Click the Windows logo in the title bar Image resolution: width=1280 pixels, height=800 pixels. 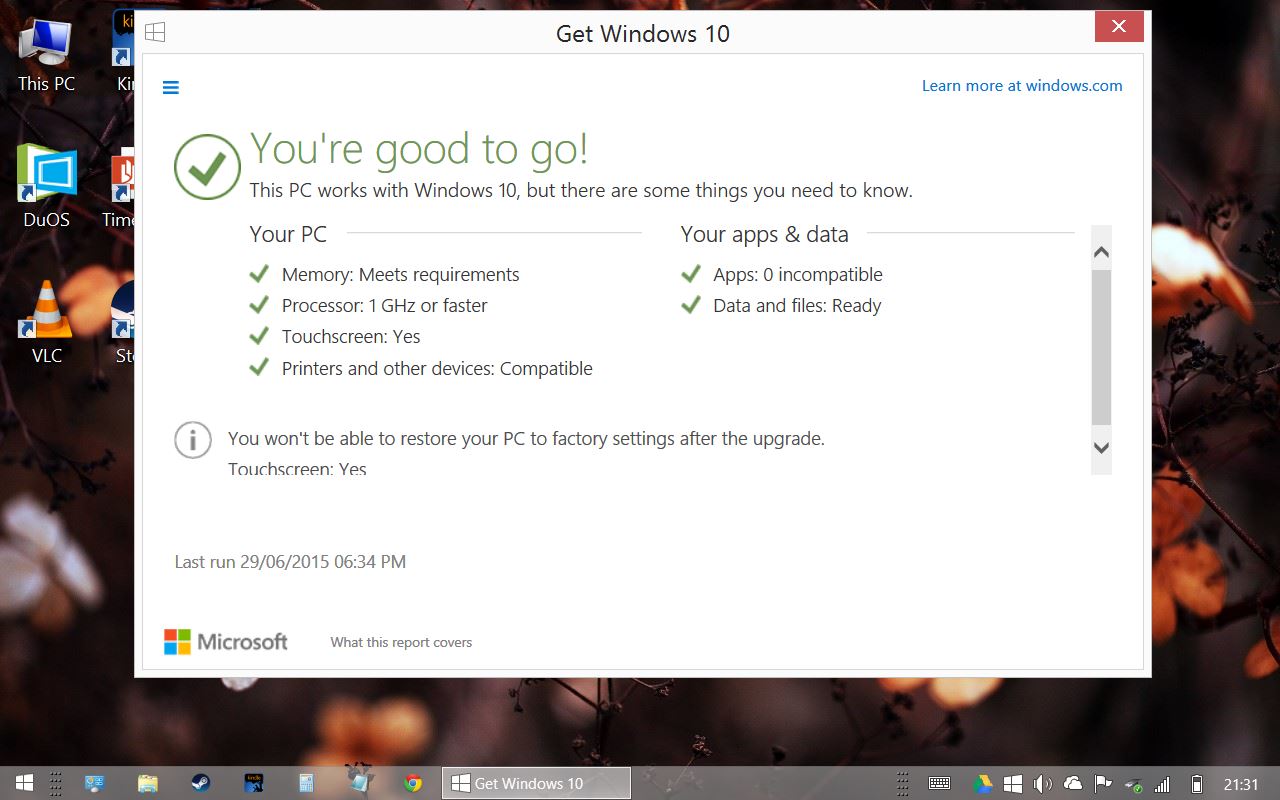coord(155,32)
